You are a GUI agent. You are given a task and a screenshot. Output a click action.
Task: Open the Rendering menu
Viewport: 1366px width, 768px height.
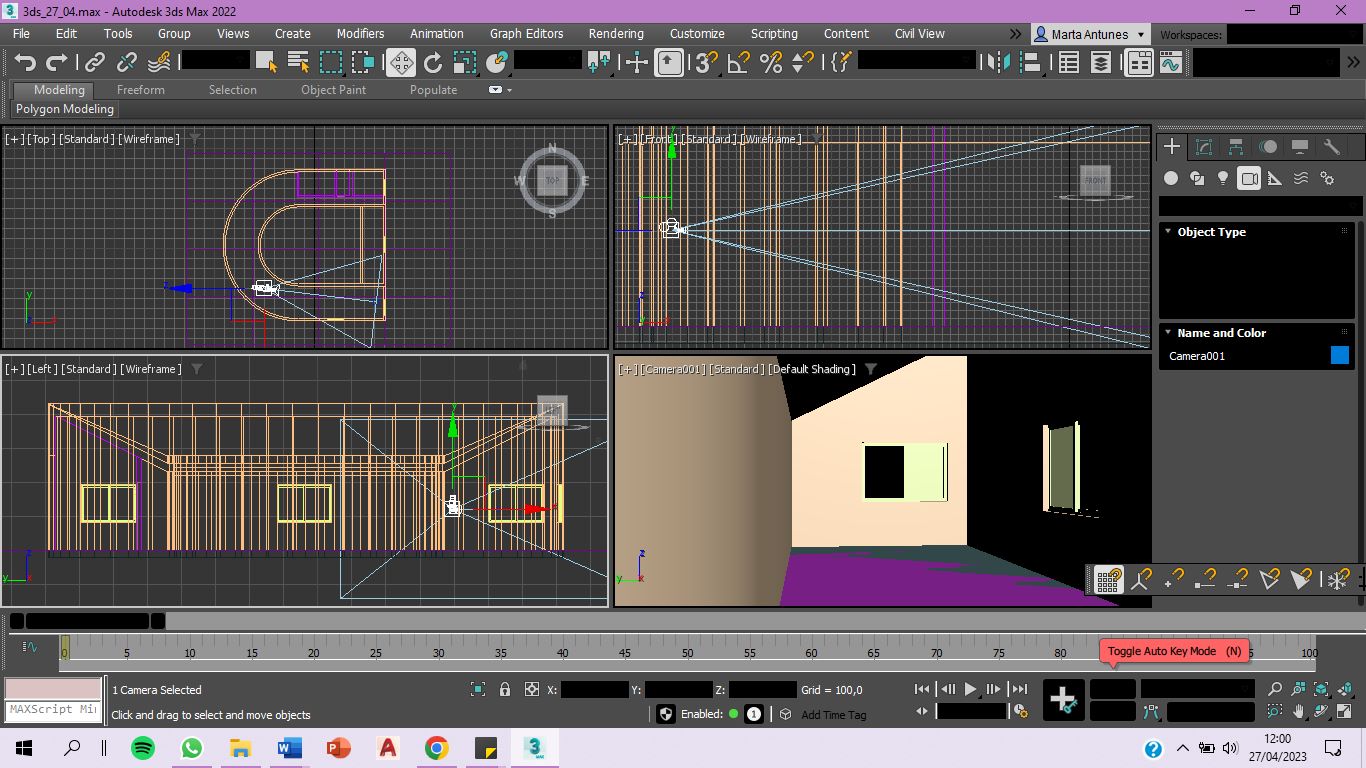tap(616, 33)
